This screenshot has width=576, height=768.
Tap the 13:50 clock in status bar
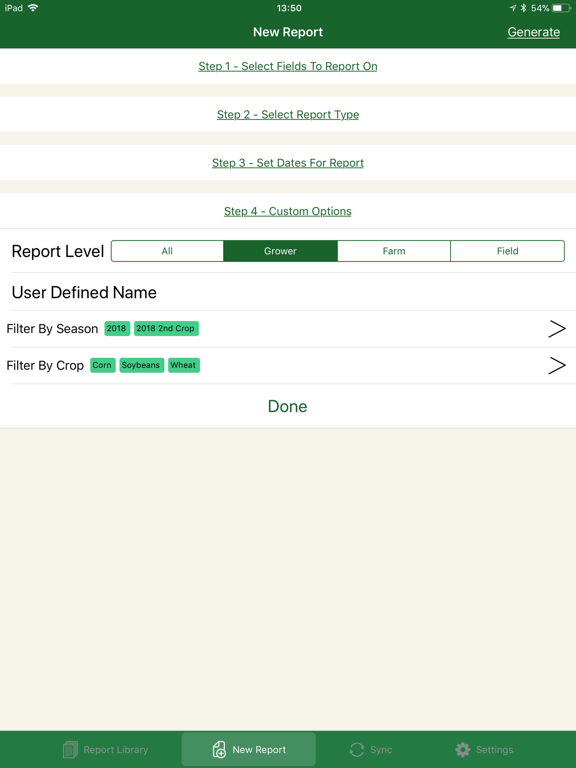tap(289, 8)
